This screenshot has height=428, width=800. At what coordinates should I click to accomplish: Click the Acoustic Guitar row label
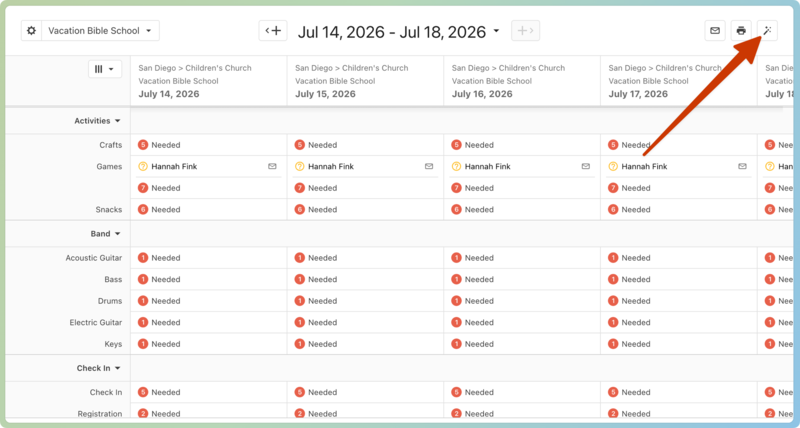click(94, 258)
